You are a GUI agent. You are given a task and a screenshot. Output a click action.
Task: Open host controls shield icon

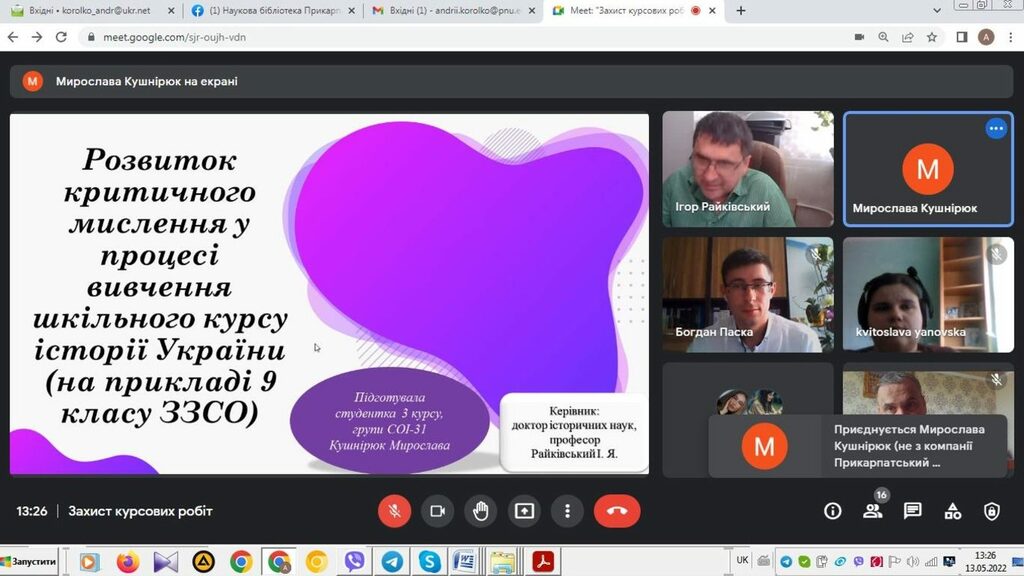991,511
